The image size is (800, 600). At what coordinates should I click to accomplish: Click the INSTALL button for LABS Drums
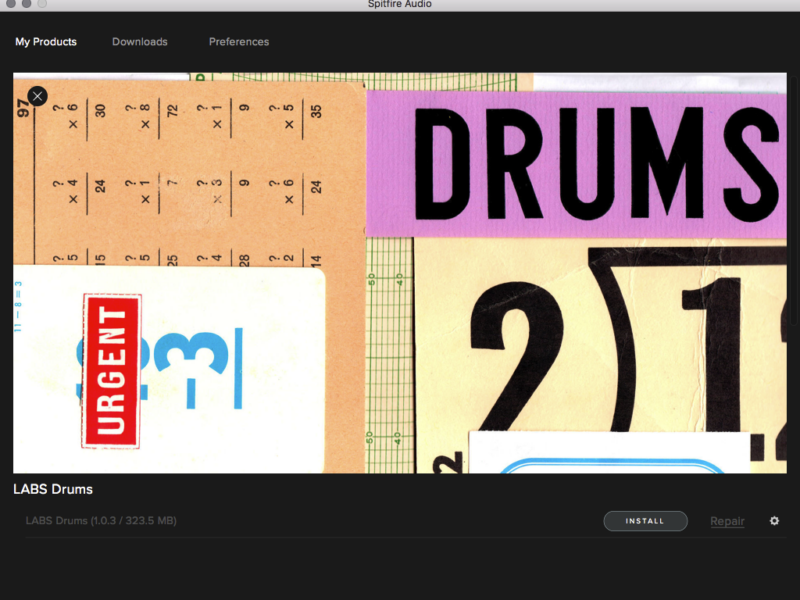click(645, 521)
